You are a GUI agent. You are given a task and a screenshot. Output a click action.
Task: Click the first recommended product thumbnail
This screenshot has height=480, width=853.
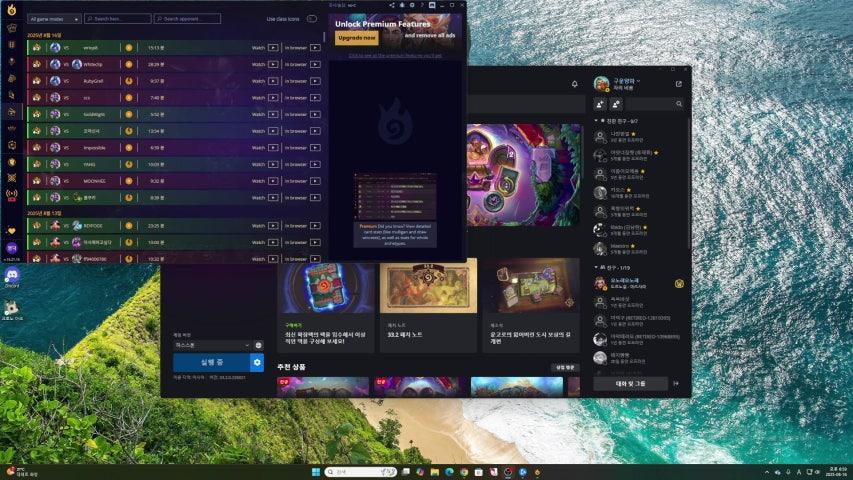pyautogui.click(x=323, y=387)
